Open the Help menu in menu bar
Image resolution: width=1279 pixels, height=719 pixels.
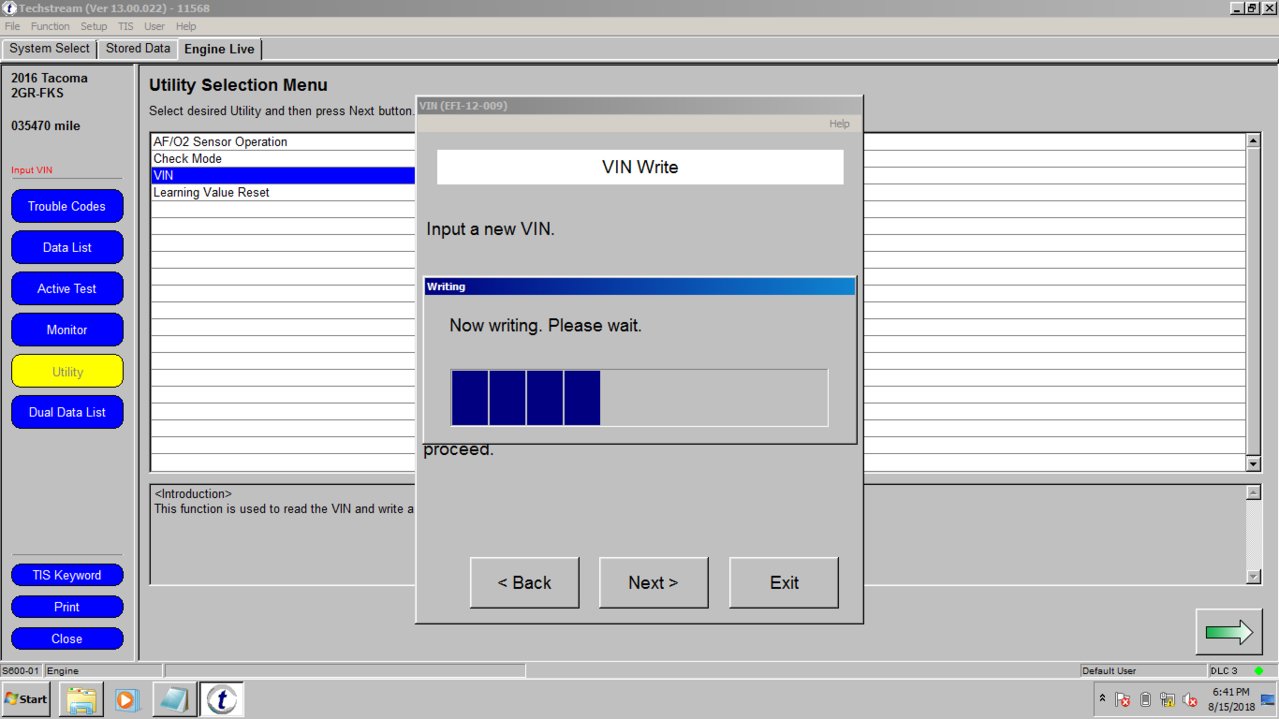[x=186, y=26]
